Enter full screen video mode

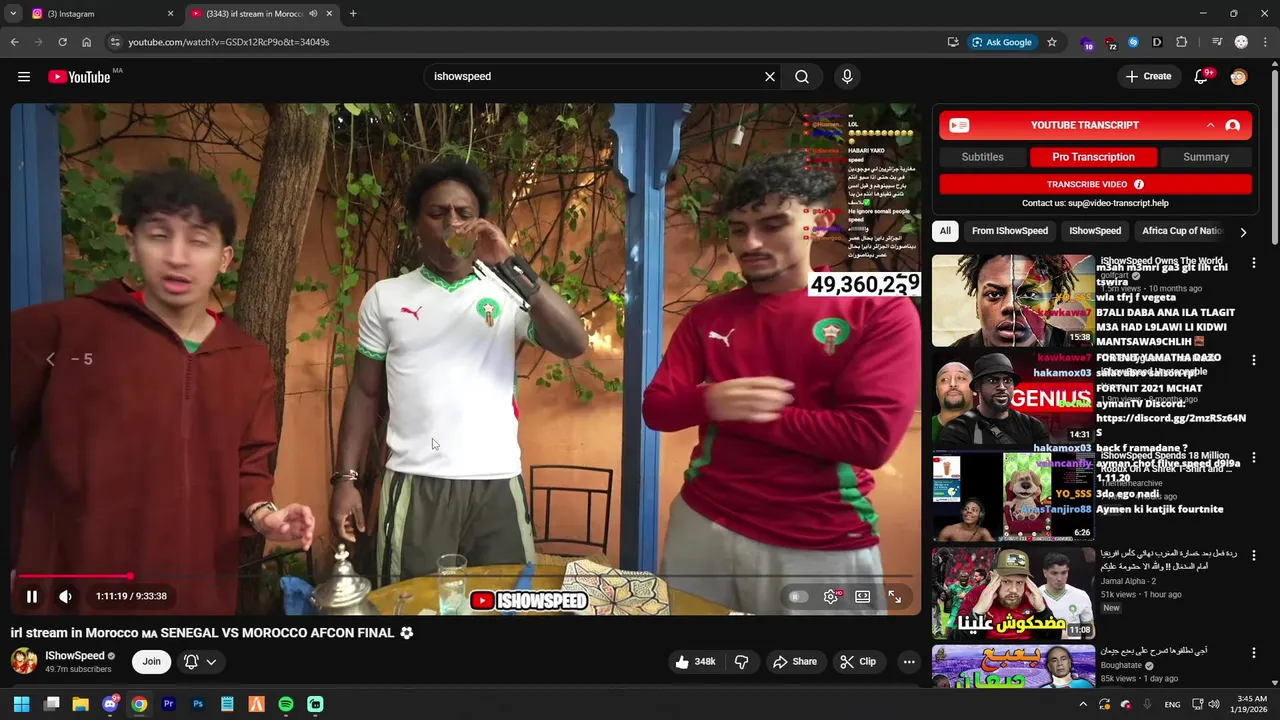[894, 596]
